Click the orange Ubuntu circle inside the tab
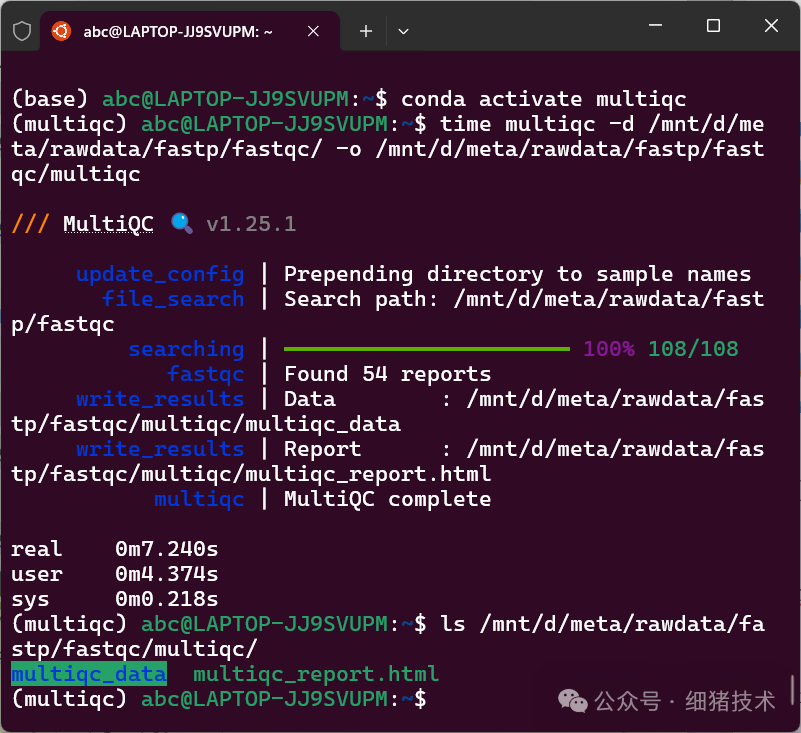The width and height of the screenshot is (801, 733). click(62, 31)
